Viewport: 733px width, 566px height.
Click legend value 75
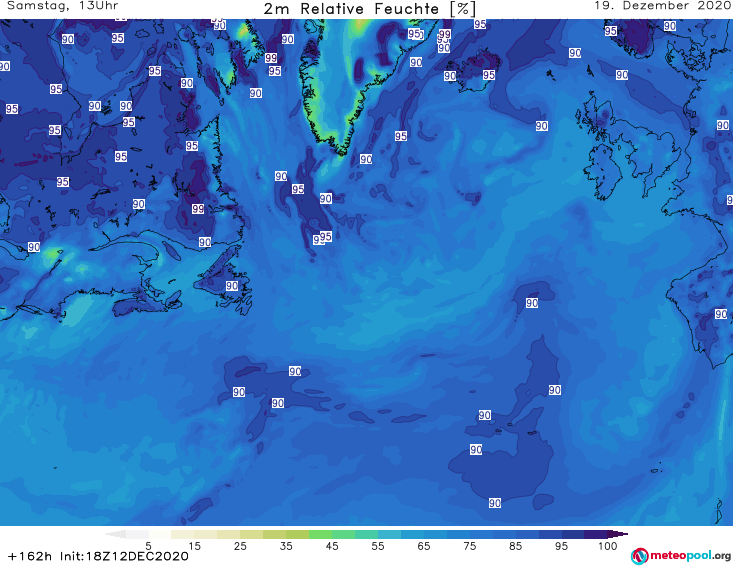[470, 546]
